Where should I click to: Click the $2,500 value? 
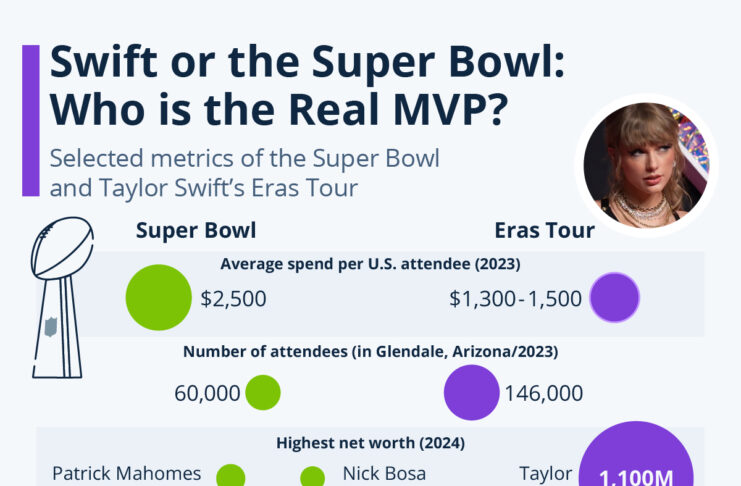pyautogui.click(x=233, y=298)
